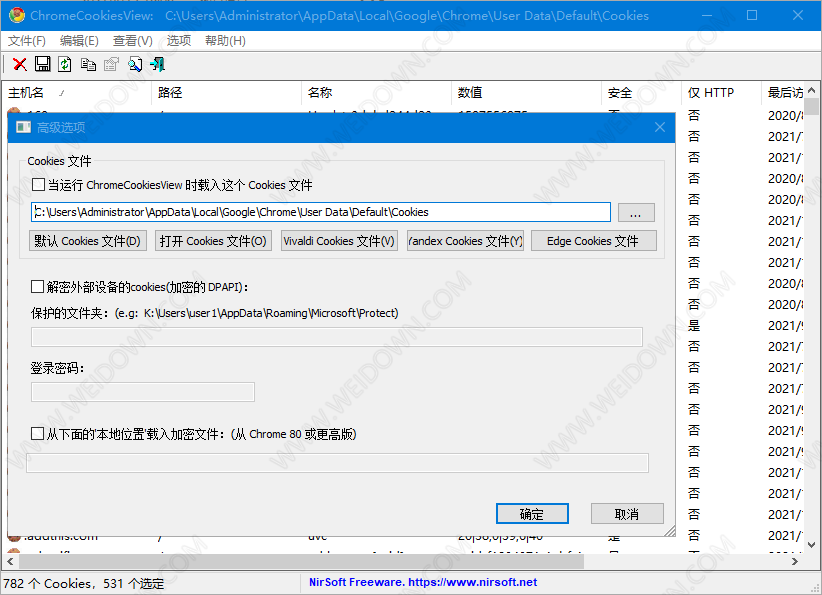Confirm the dialog with the 确定 button
The width and height of the screenshot is (822, 595).
point(532,514)
